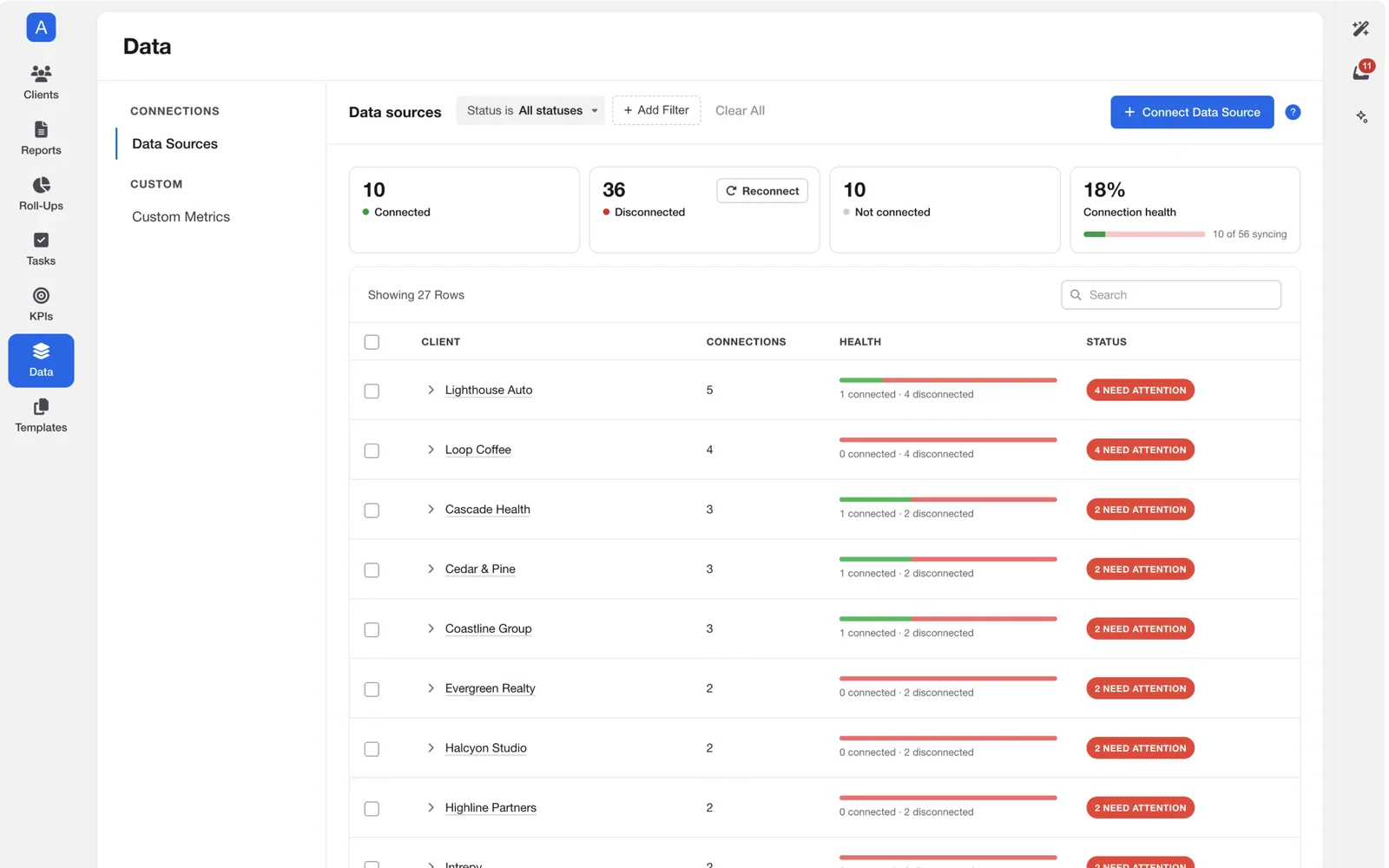This screenshot has width=1389, height=868.
Task: Check the Halcyon Studio row checkbox
Action: tap(372, 749)
